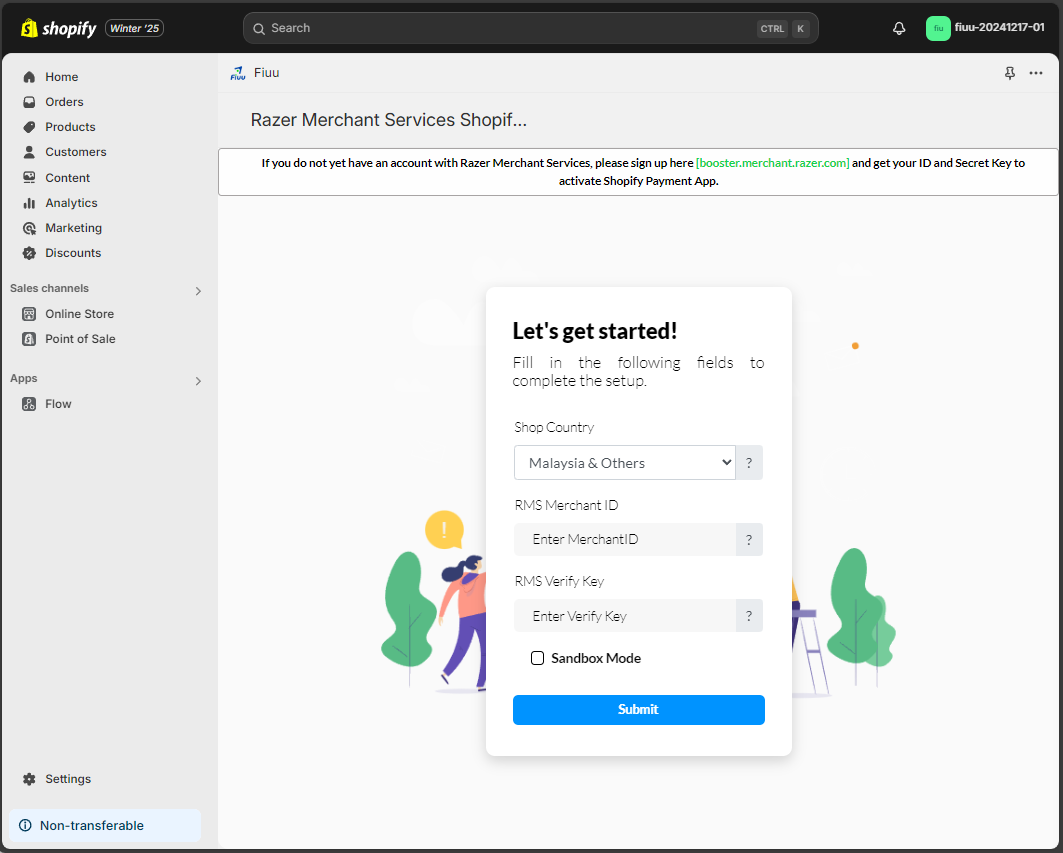Click the Fiuu app logo icon
Viewport: 1063px width, 853px height.
click(238, 73)
